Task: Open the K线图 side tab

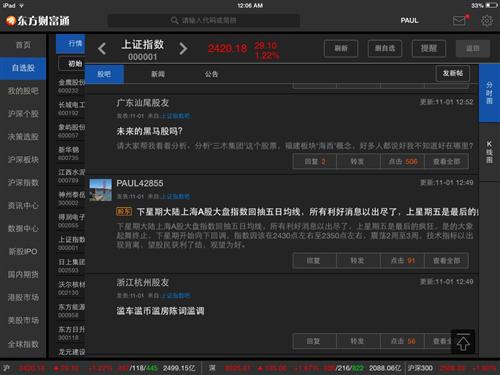Action: 489,152
